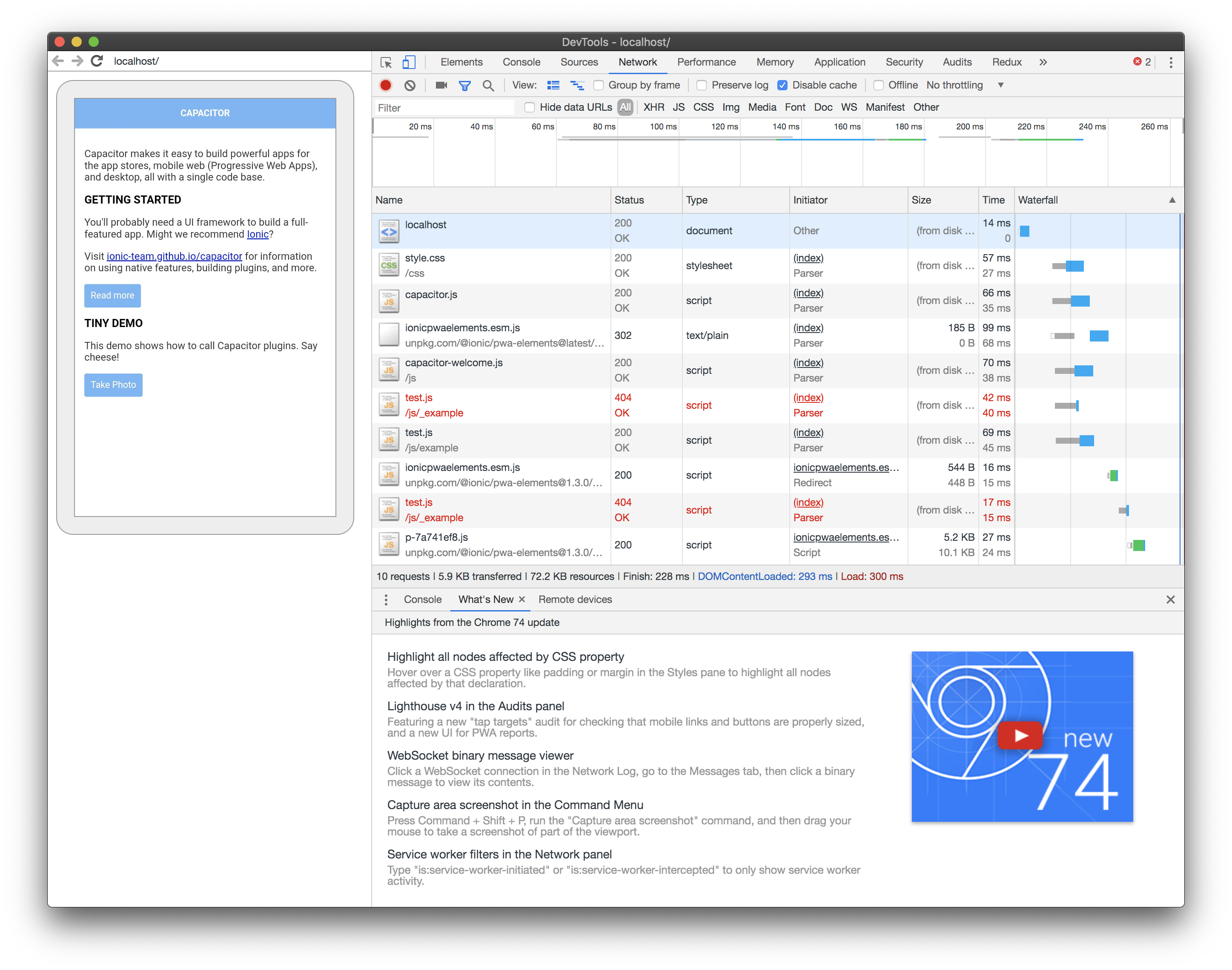
Task: Expand more DevTools tabs chevron
Action: [x=1043, y=63]
